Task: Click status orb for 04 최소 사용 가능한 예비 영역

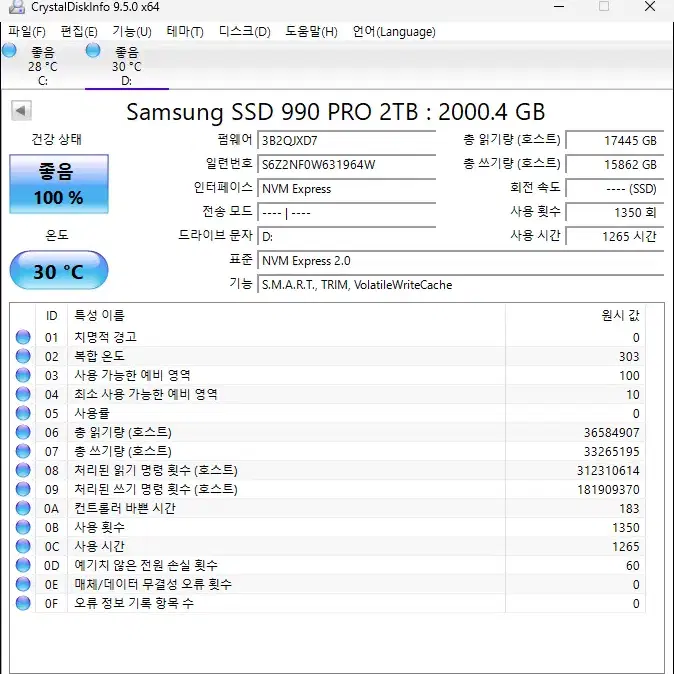Action: pyautogui.click(x=23, y=394)
